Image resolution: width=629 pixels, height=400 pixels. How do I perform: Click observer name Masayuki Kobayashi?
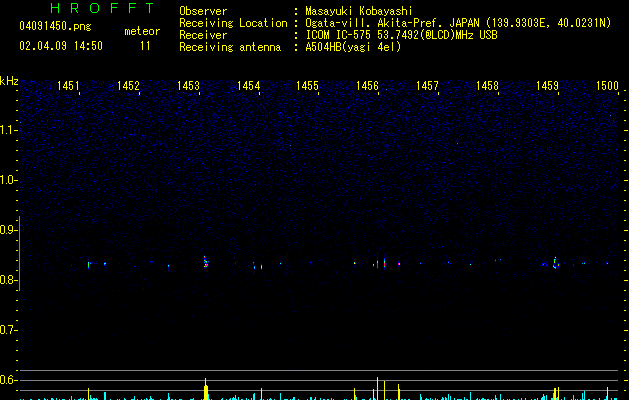pos(359,11)
